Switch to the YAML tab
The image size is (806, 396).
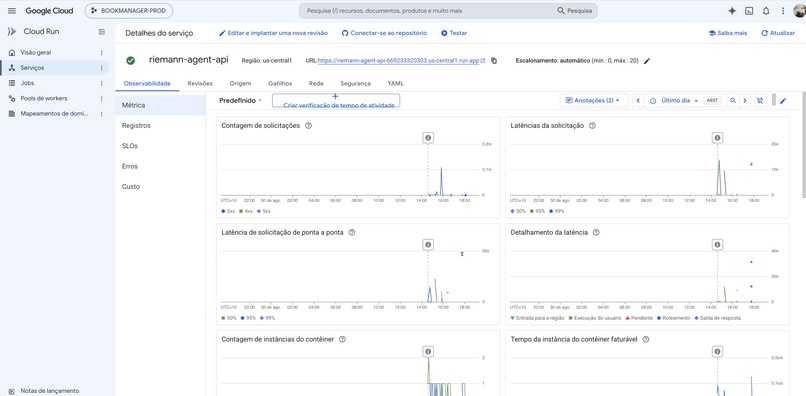tap(395, 83)
